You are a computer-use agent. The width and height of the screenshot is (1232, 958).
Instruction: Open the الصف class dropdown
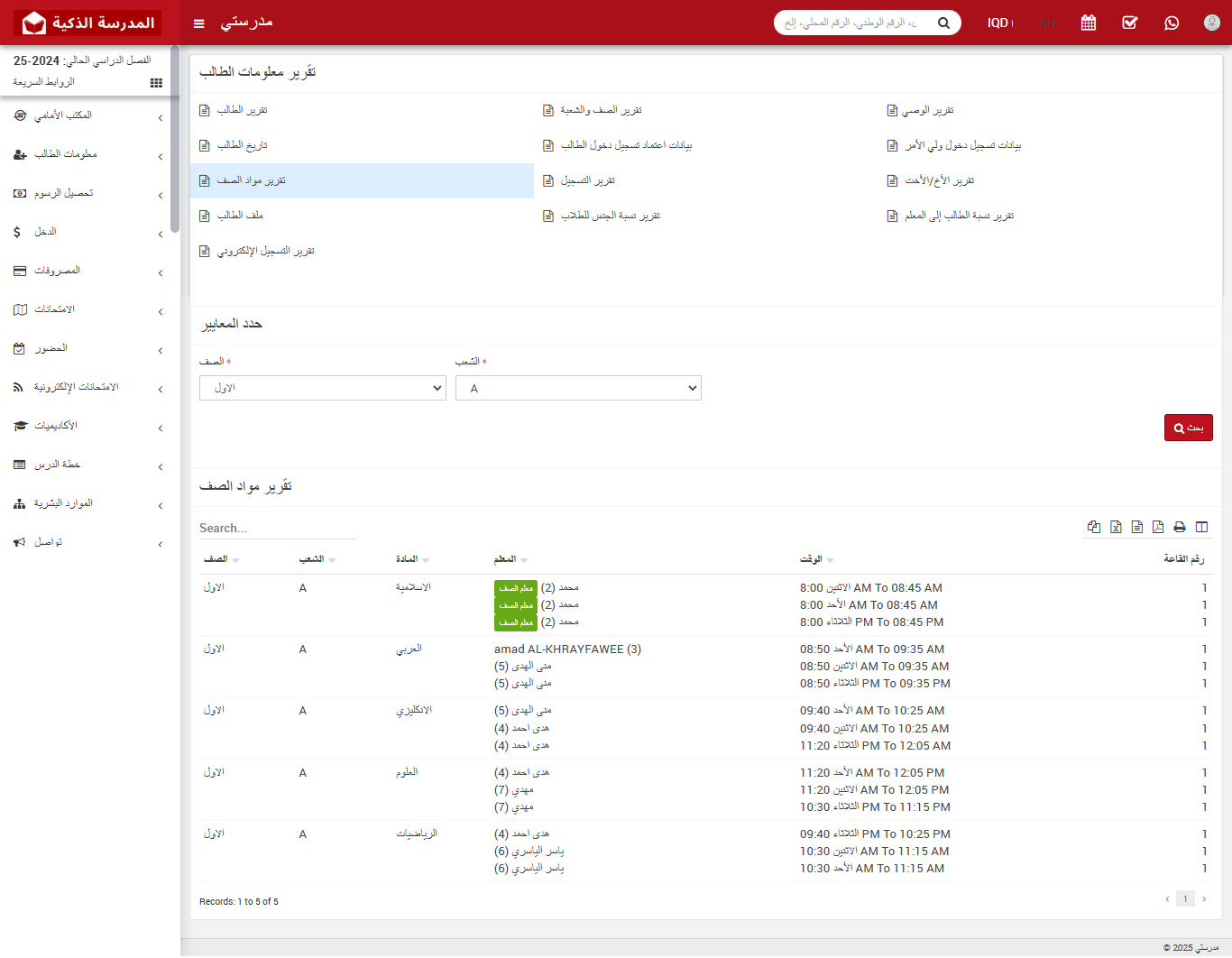click(322, 388)
